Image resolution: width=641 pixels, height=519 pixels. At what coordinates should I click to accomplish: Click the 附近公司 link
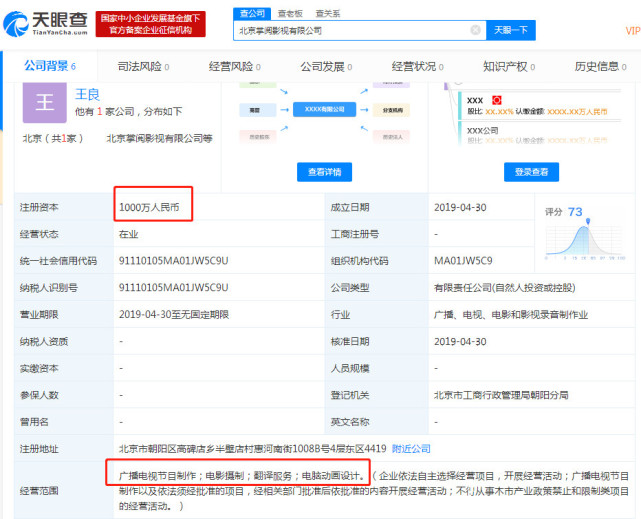click(x=411, y=449)
